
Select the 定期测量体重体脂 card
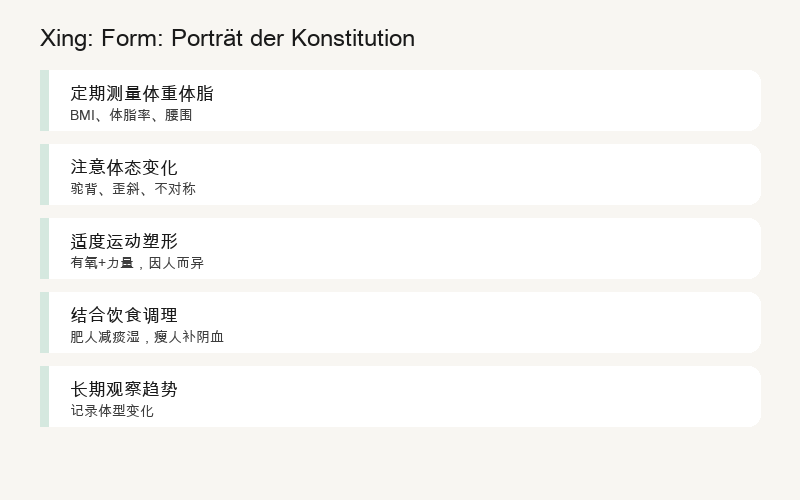tap(401, 101)
